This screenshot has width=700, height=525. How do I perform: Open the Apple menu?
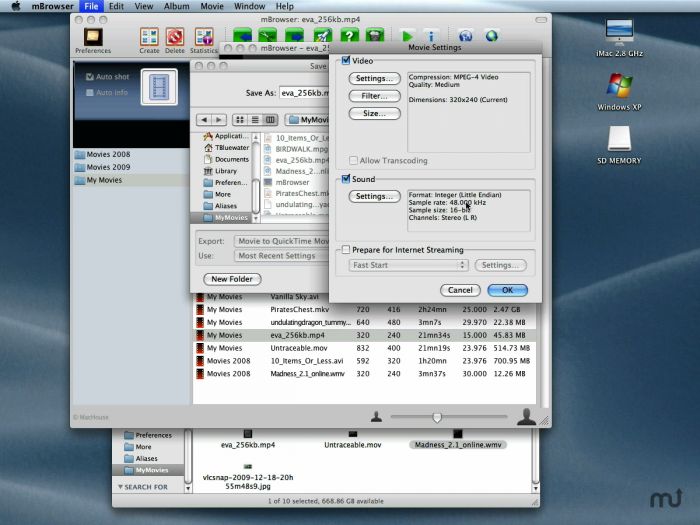coord(16,6)
